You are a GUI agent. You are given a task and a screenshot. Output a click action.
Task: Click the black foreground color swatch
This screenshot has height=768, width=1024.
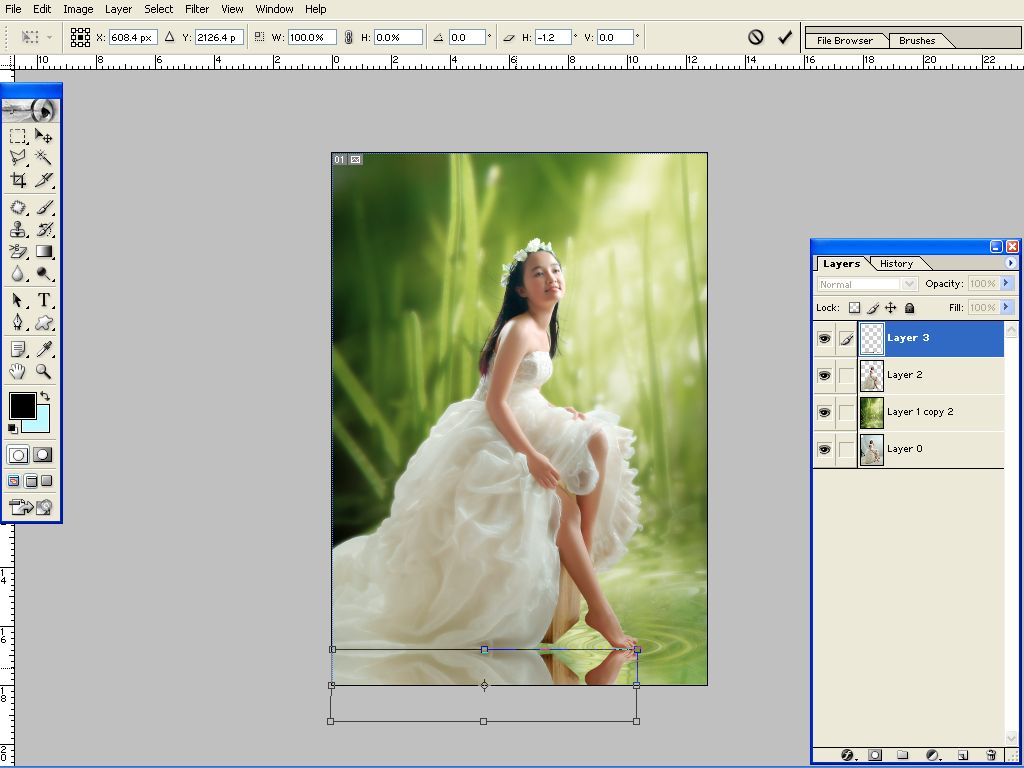coord(22,405)
